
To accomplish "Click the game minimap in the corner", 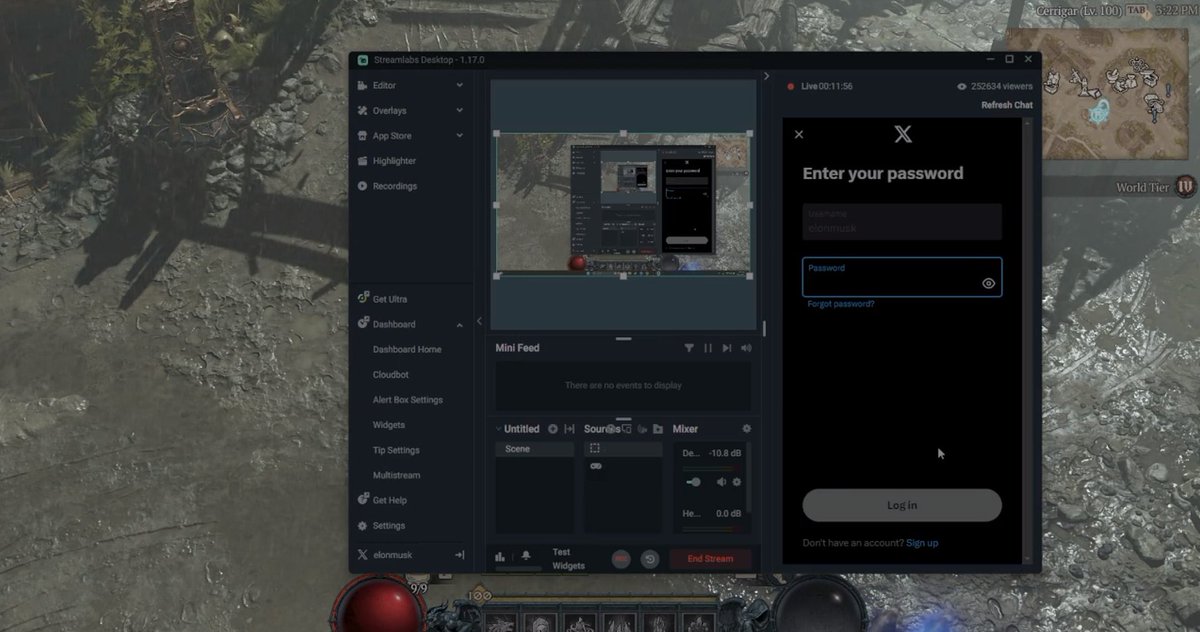I will pyautogui.click(x=1119, y=93).
